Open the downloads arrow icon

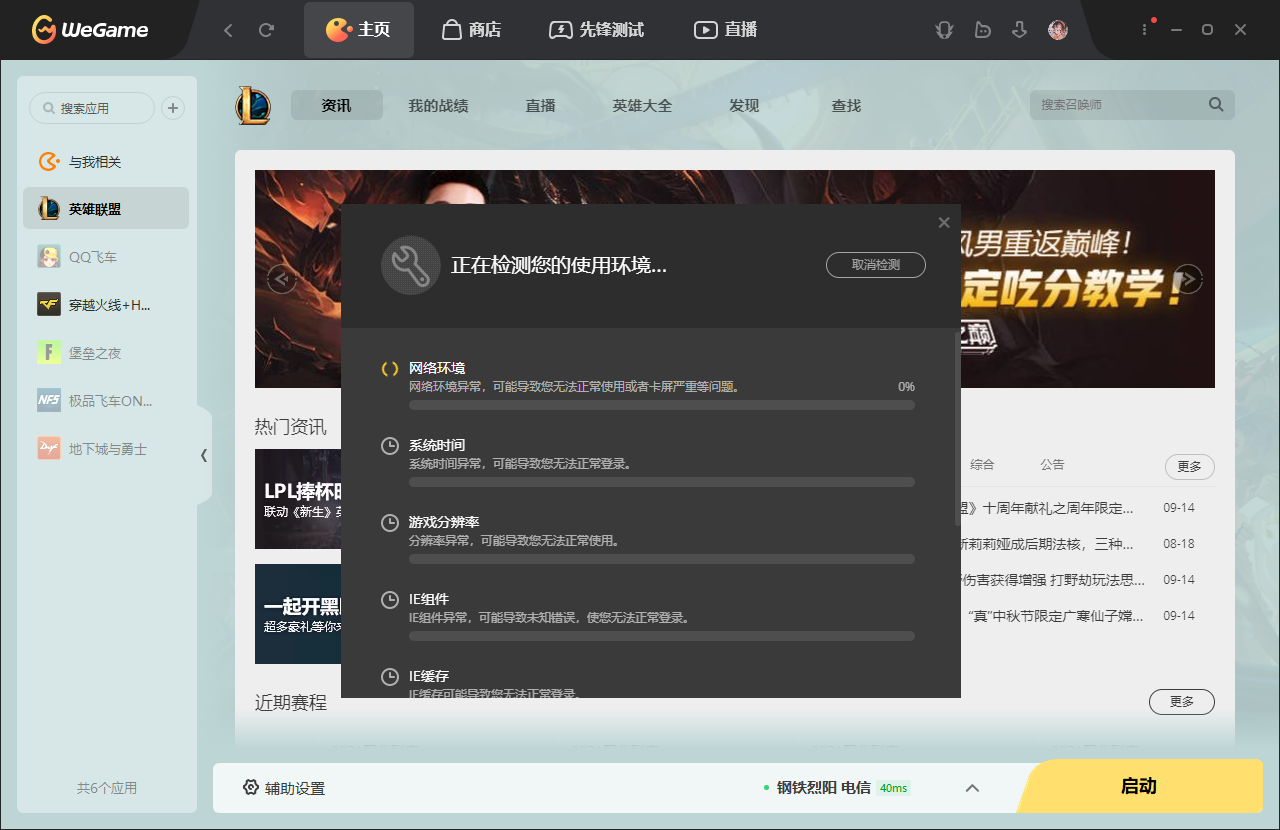[x=1020, y=30]
